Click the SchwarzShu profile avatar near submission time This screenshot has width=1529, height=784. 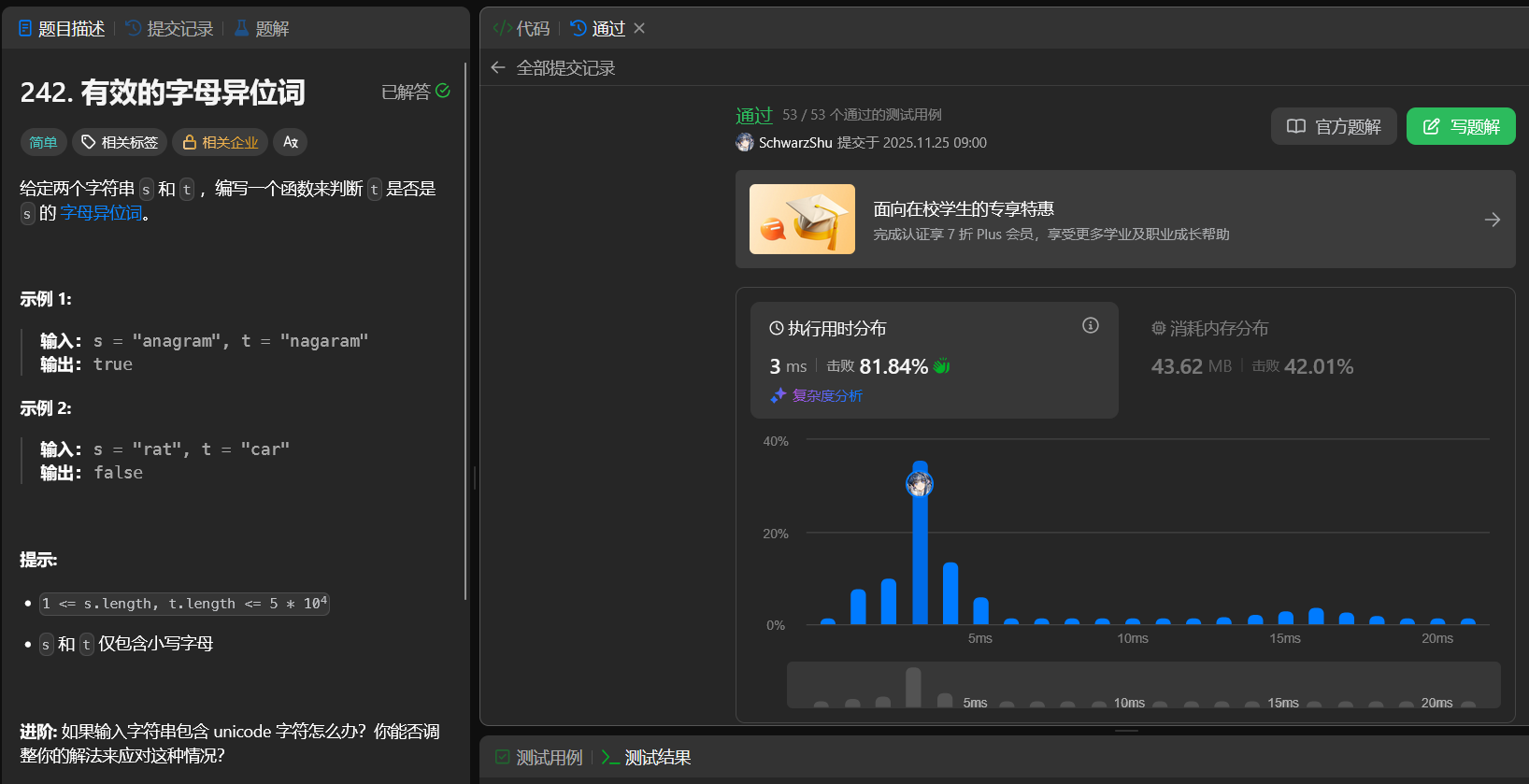745,142
